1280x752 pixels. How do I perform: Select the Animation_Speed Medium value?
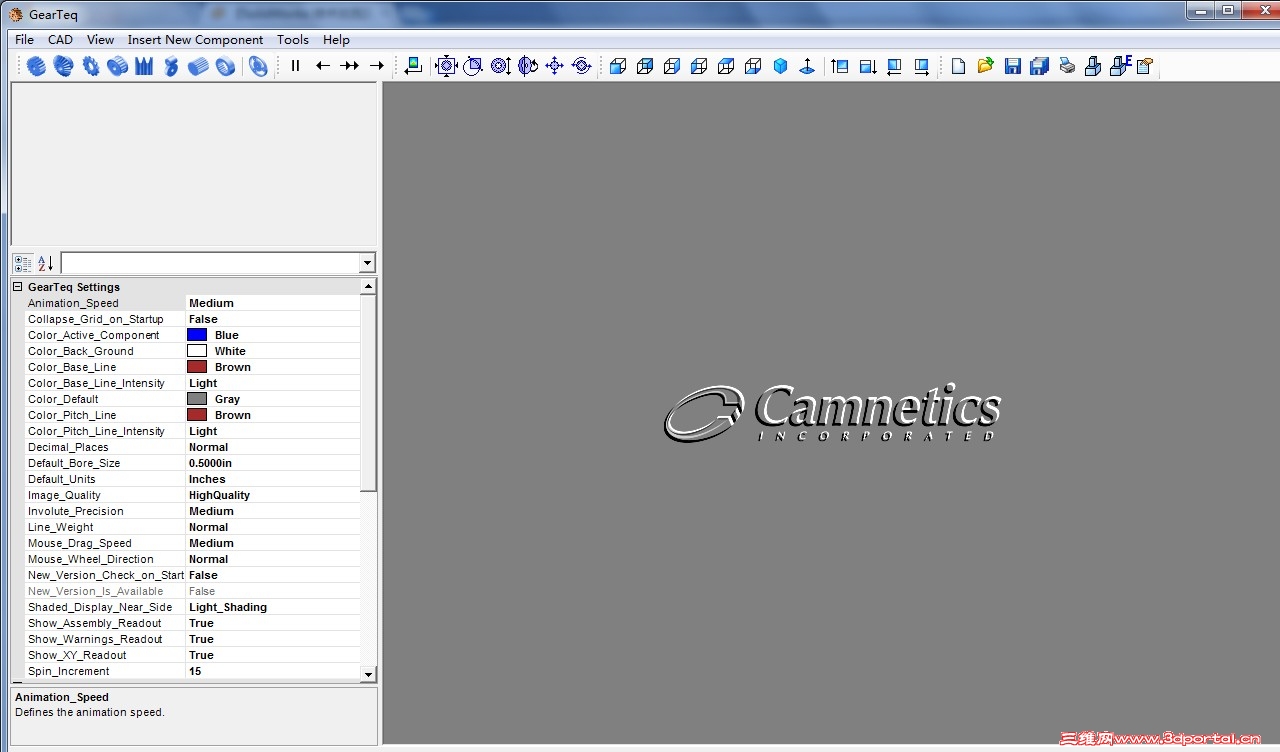(x=272, y=303)
